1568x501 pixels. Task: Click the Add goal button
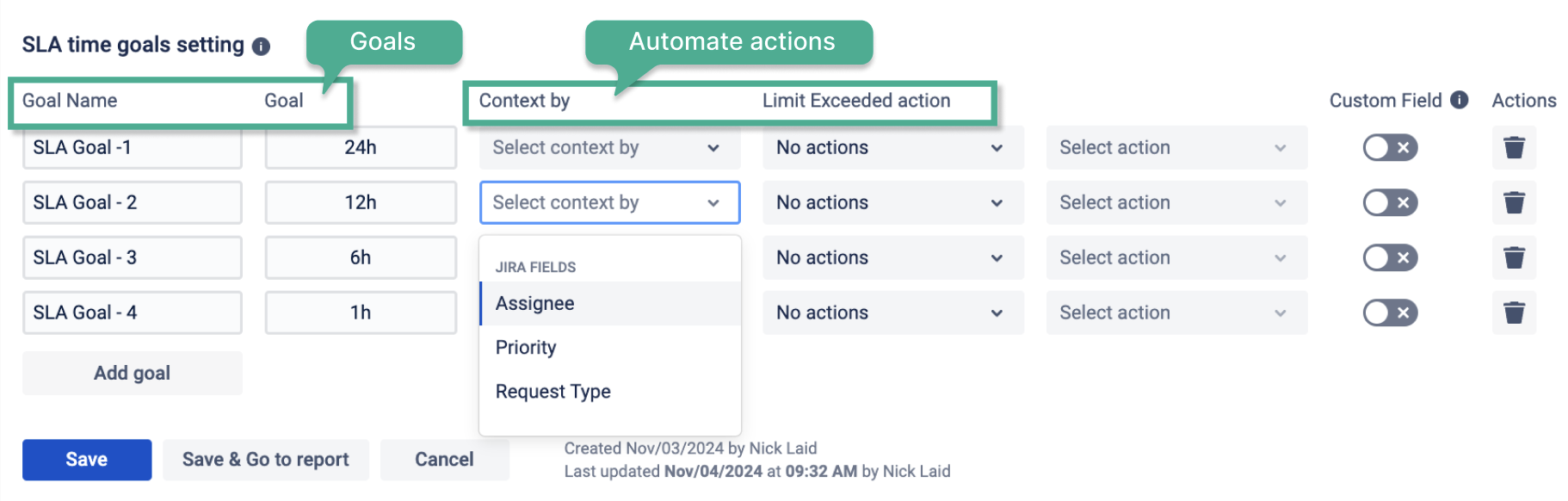coord(132,373)
